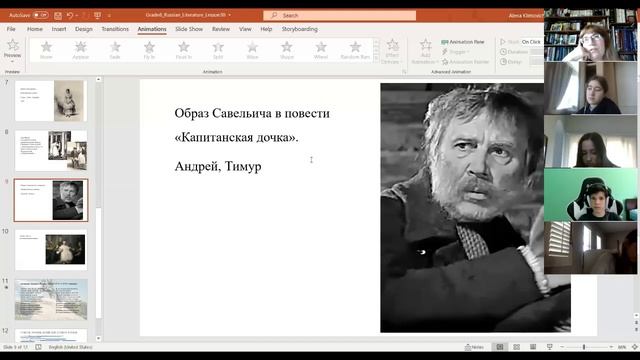The width and height of the screenshot is (640, 360).
Task: Open the Customize Quick Access Toolbar dropdown
Action: [x=109, y=16]
